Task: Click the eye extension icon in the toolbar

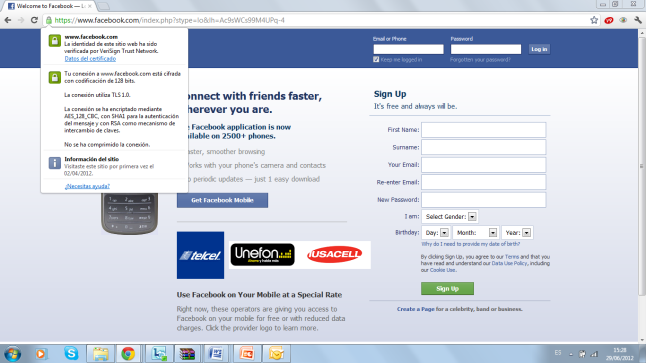Action: click(x=623, y=20)
